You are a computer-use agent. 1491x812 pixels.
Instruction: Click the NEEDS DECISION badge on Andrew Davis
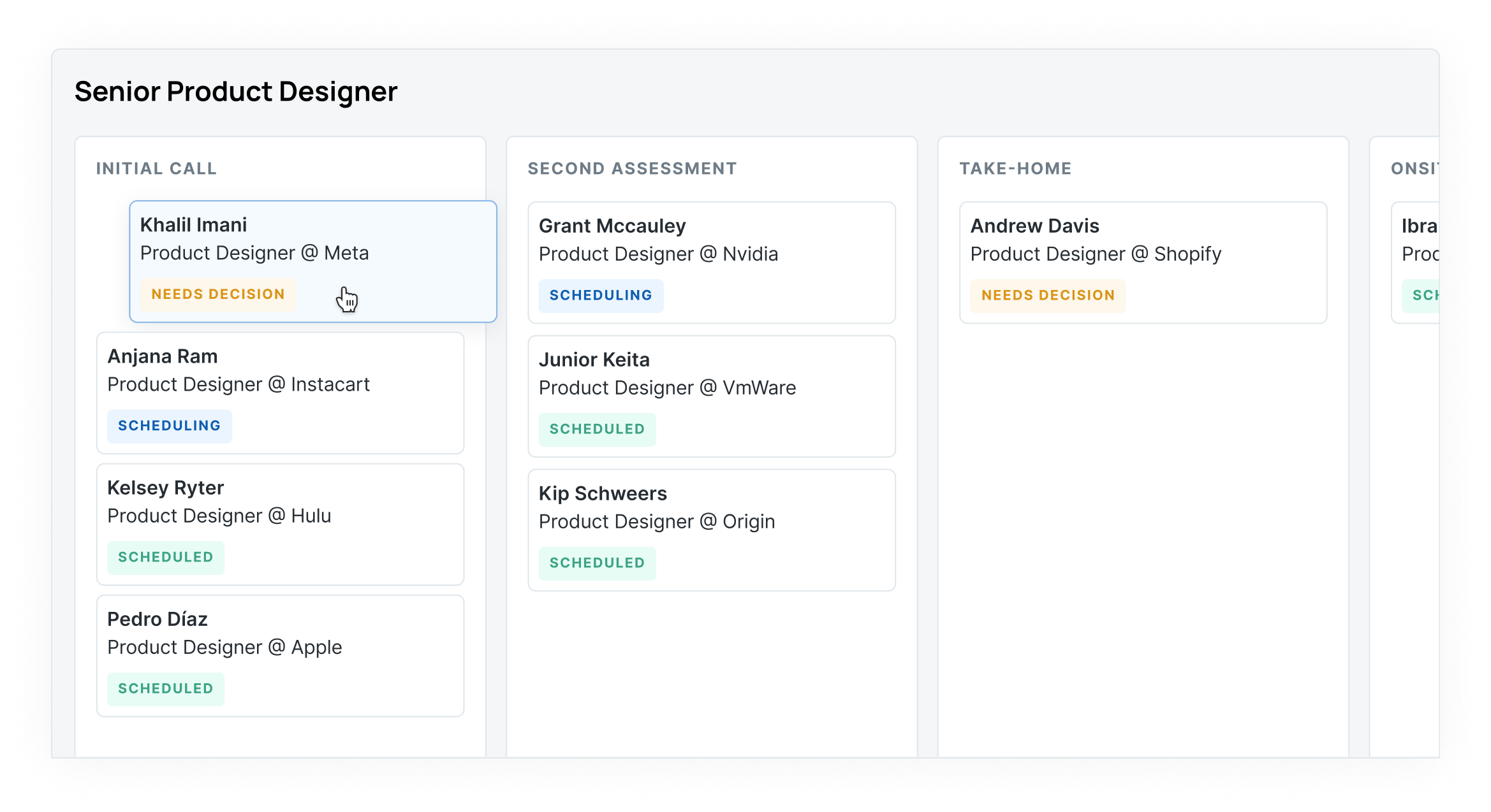(x=1047, y=295)
